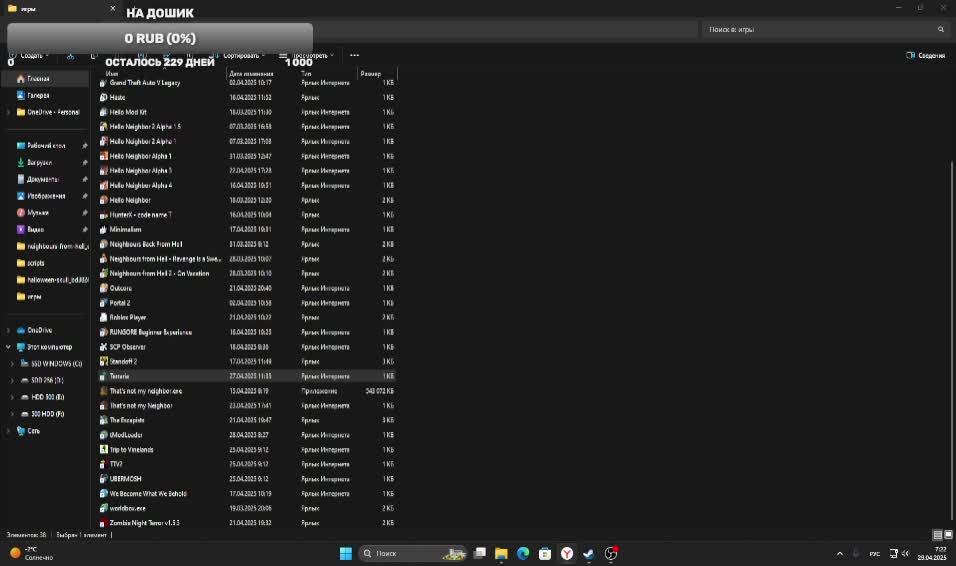
Task: Click the We Become What We Behold icon
Action: tap(104, 493)
